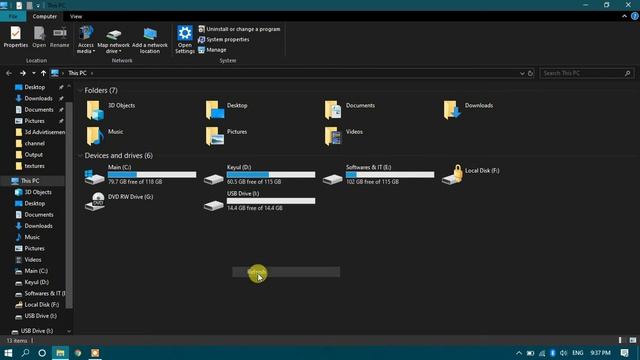Click the address bar refresh button
Viewport: 640px width, 360px height.
(530, 73)
